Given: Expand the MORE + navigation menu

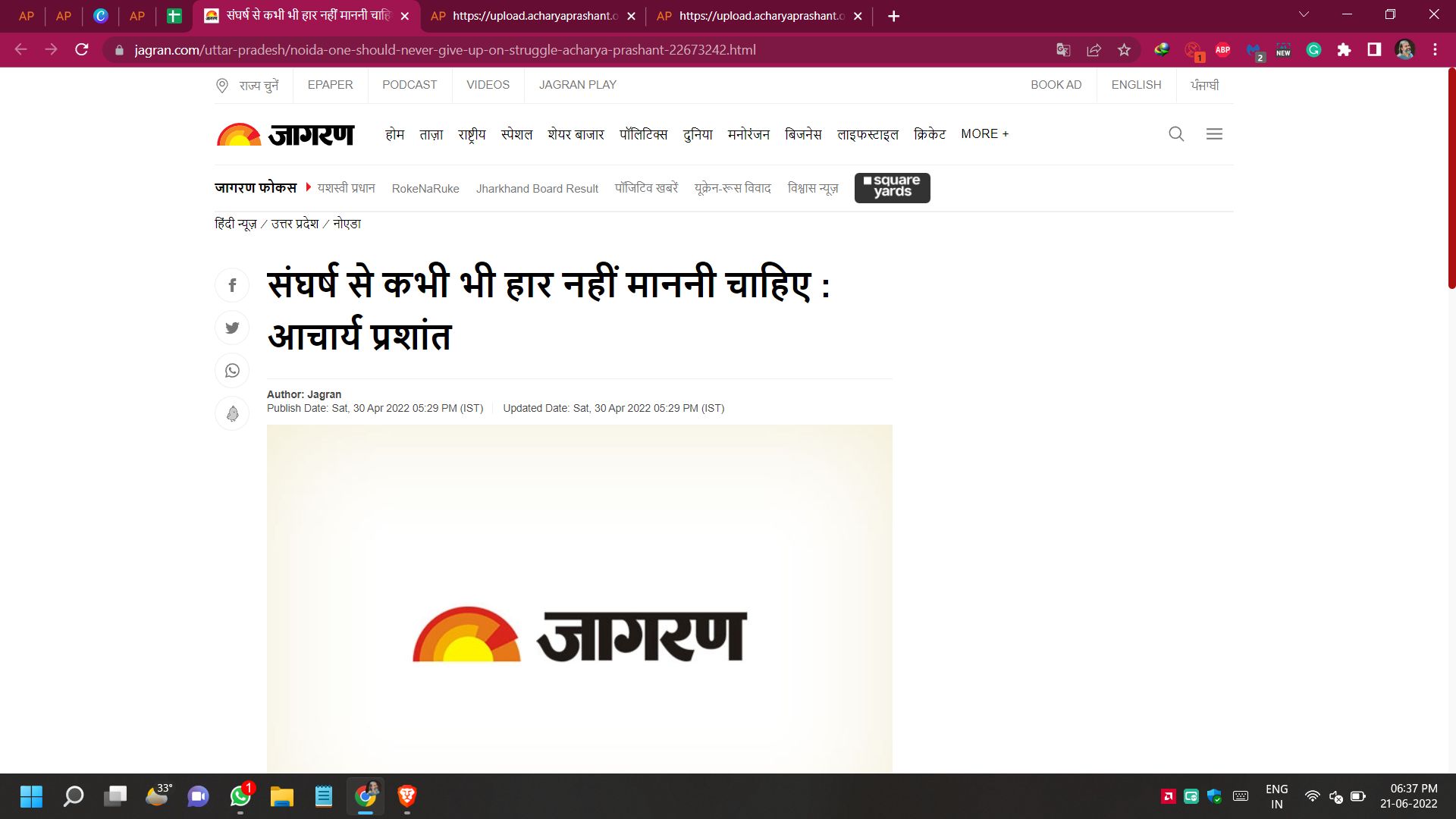Looking at the screenshot, I should tap(984, 134).
